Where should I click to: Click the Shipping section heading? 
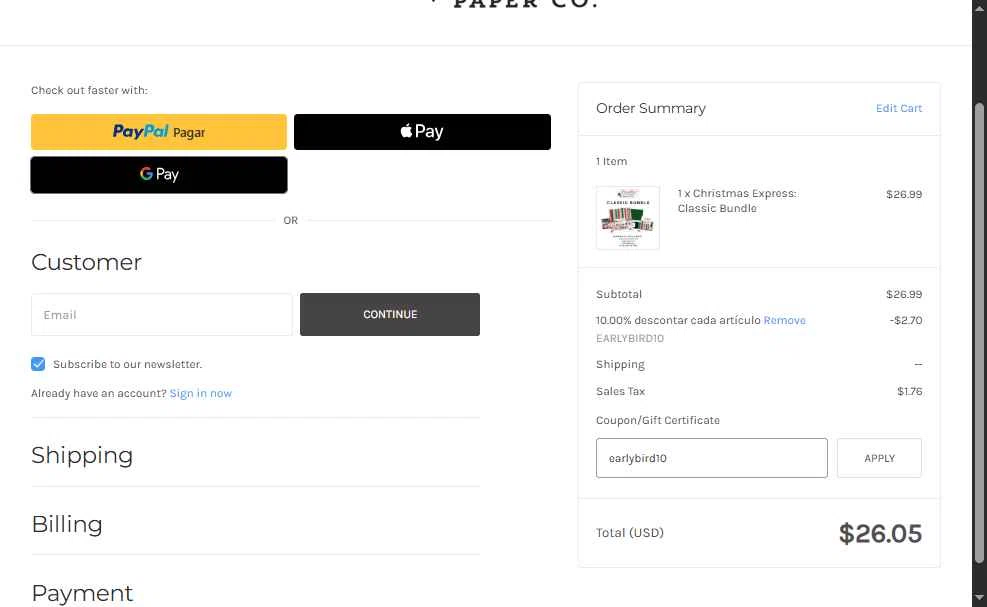pyautogui.click(x=82, y=455)
